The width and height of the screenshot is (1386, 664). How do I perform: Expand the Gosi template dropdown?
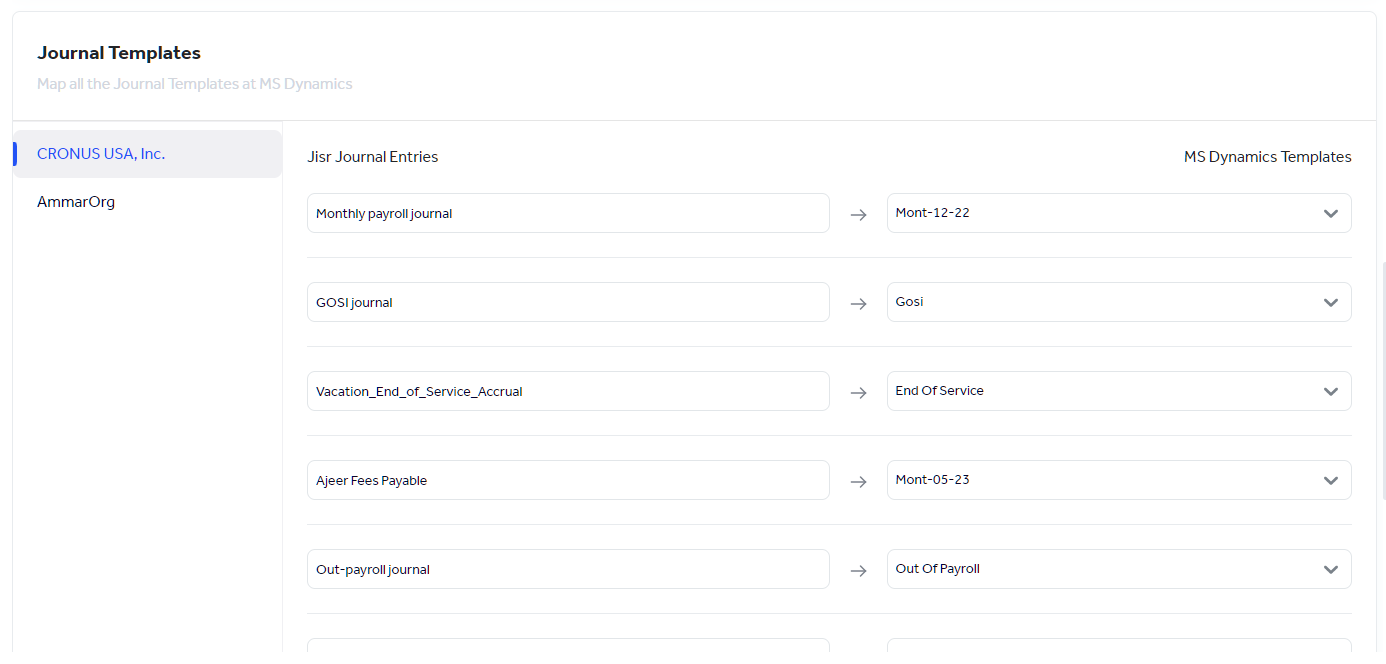(x=1331, y=302)
